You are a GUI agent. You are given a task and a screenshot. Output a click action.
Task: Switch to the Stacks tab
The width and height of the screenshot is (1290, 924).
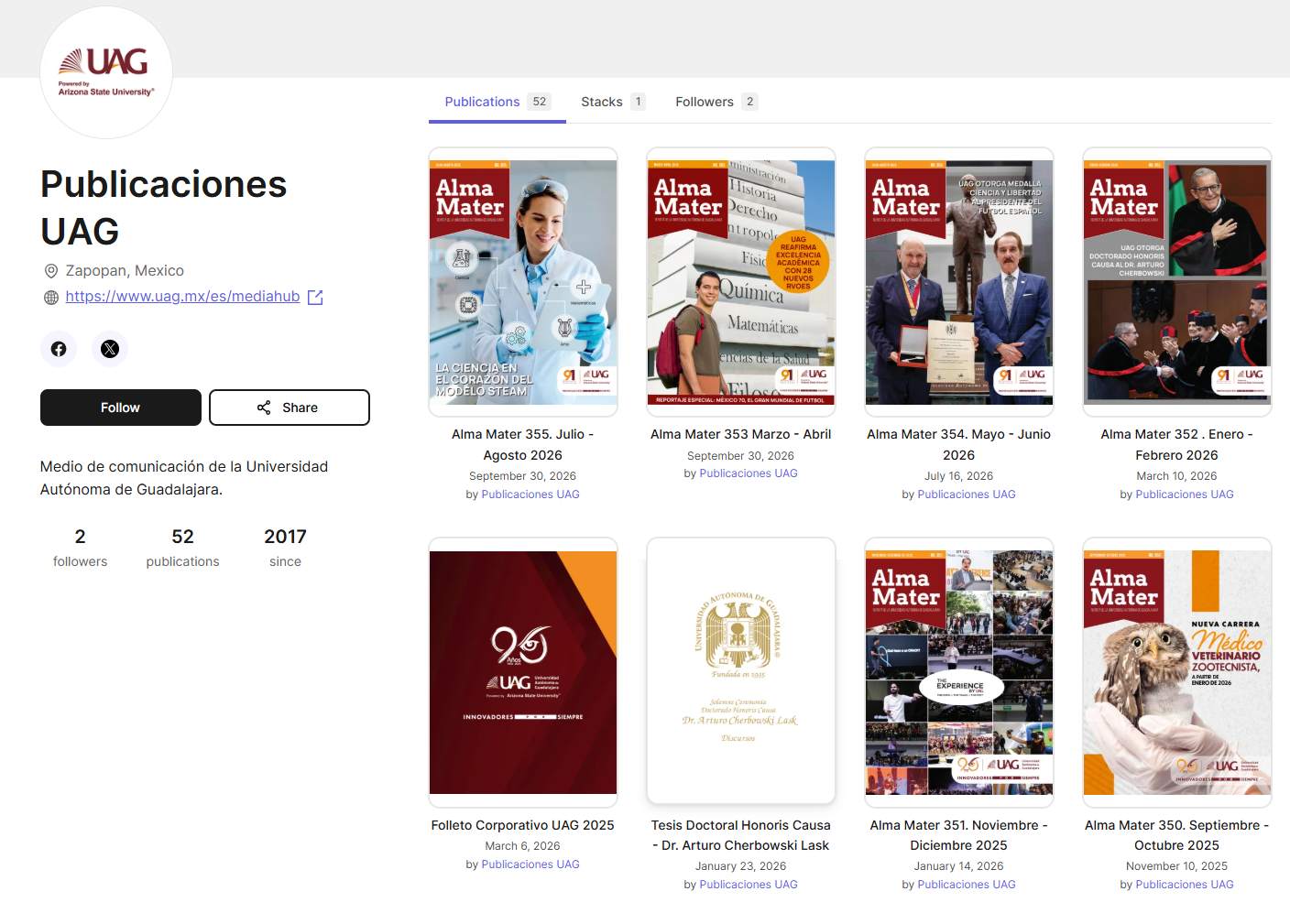coord(613,102)
